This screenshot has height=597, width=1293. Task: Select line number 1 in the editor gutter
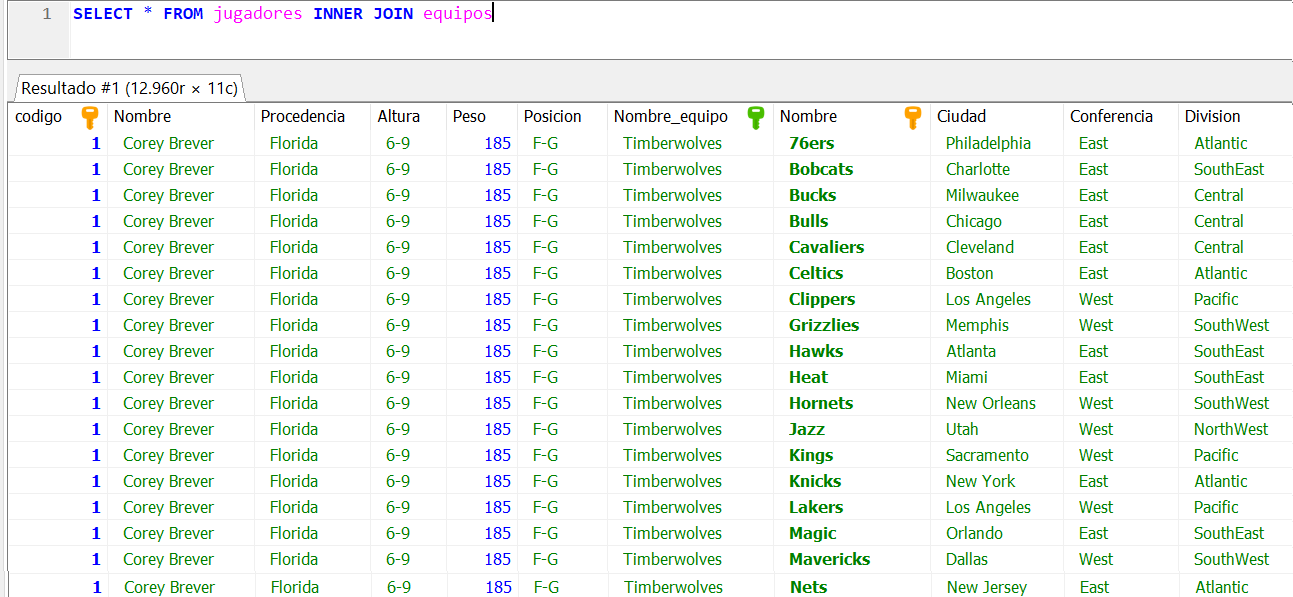click(47, 15)
